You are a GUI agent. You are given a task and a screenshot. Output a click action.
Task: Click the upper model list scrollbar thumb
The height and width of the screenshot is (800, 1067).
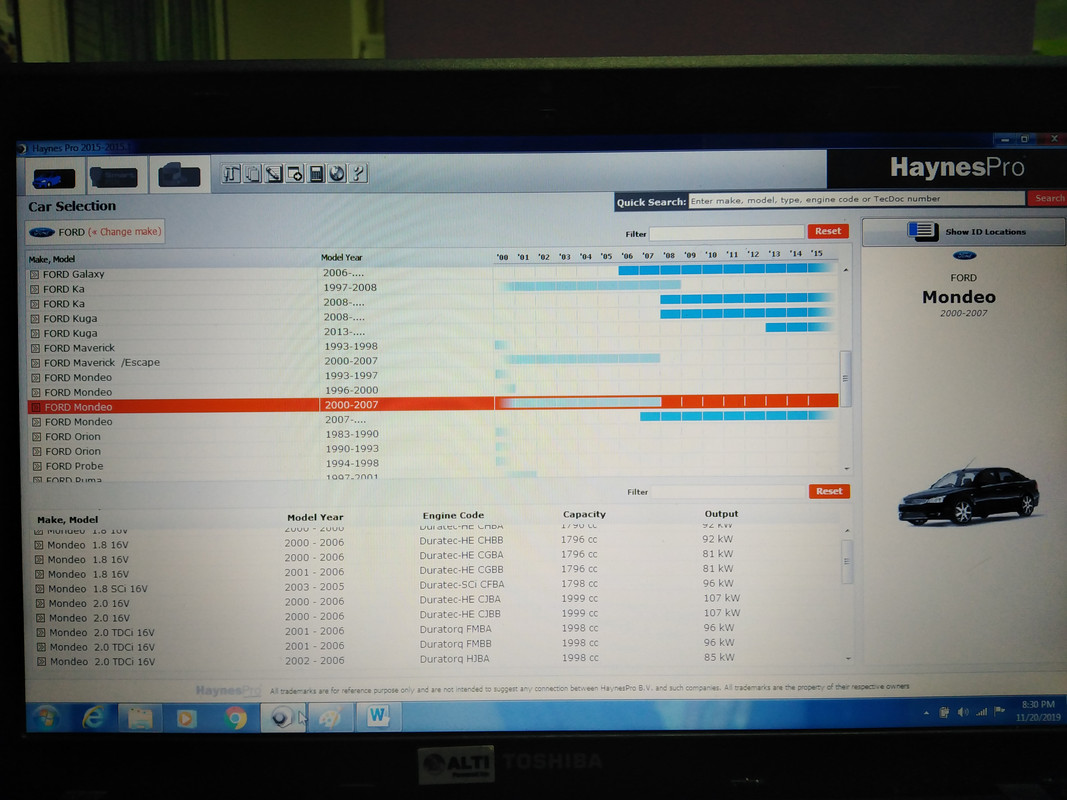click(846, 378)
